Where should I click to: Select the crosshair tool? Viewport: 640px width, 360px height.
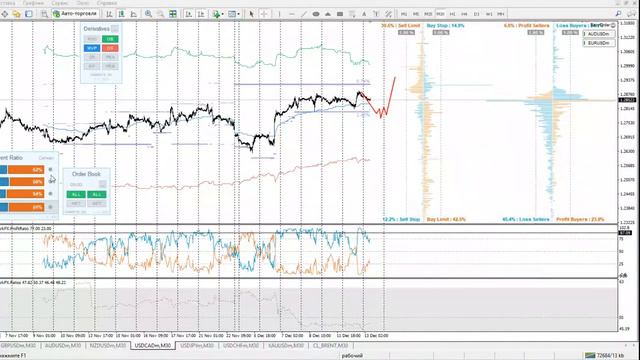(264, 14)
